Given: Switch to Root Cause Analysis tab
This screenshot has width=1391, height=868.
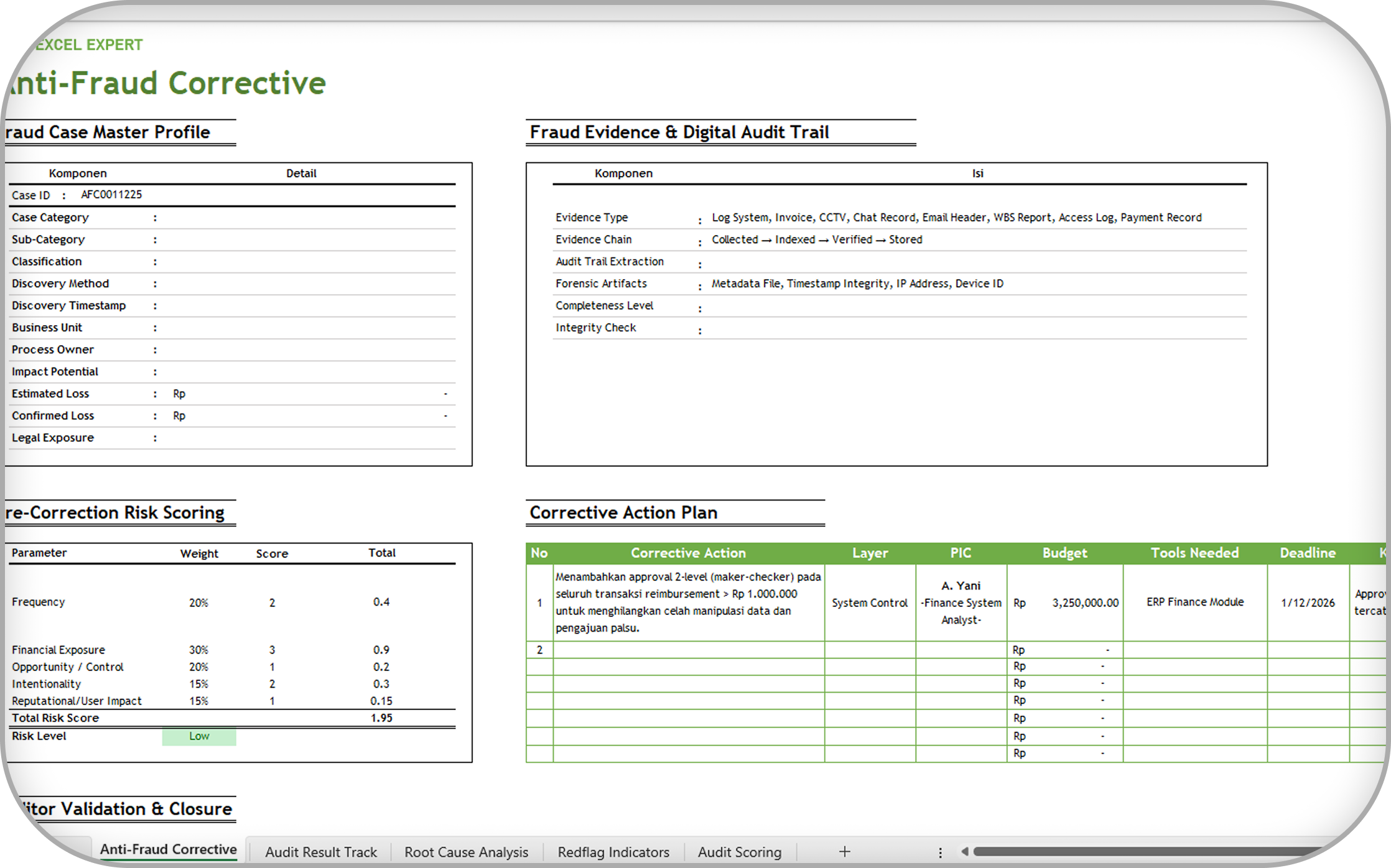Looking at the screenshot, I should coord(466,852).
